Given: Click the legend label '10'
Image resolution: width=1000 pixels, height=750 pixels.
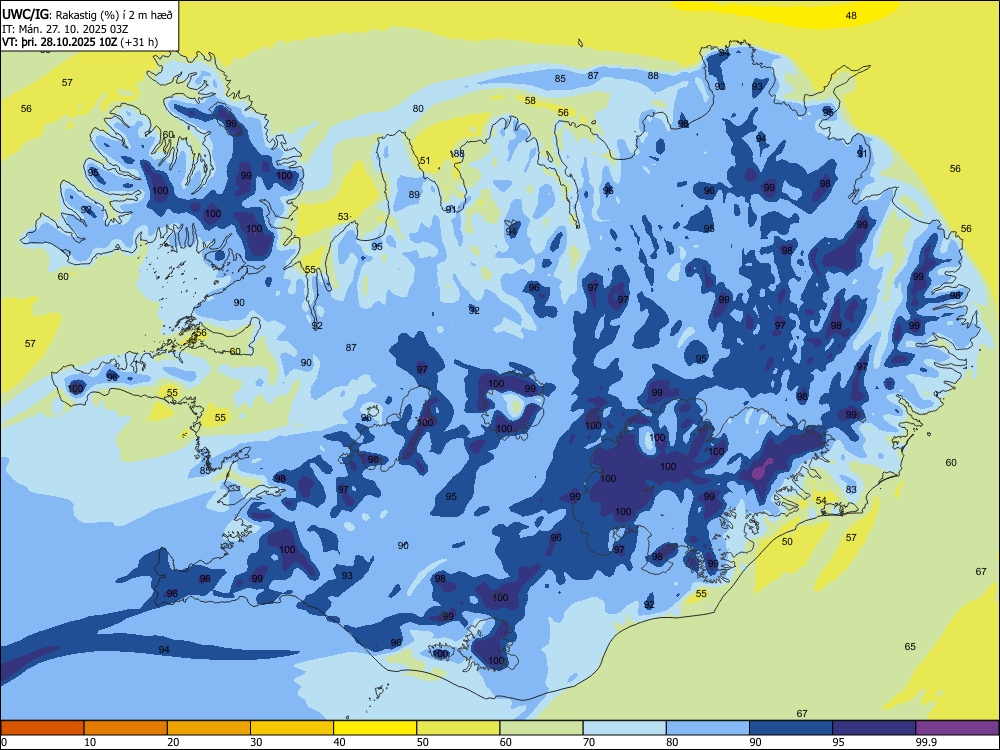Looking at the screenshot, I should coord(90,742).
